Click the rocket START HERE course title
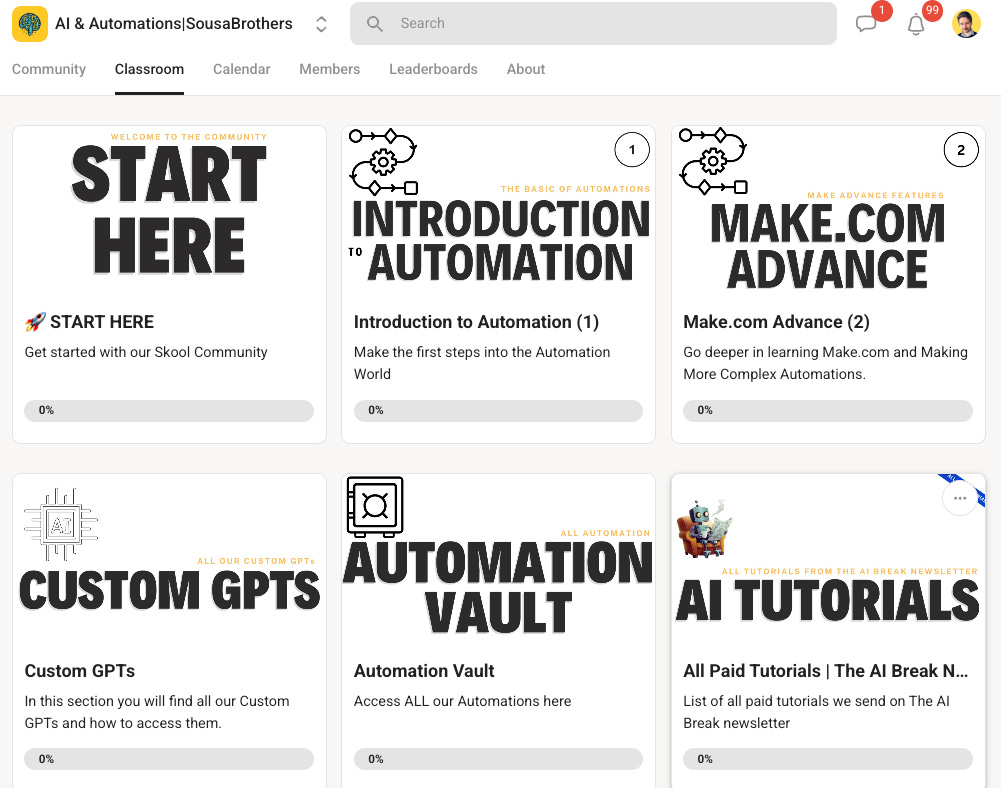 pos(89,322)
